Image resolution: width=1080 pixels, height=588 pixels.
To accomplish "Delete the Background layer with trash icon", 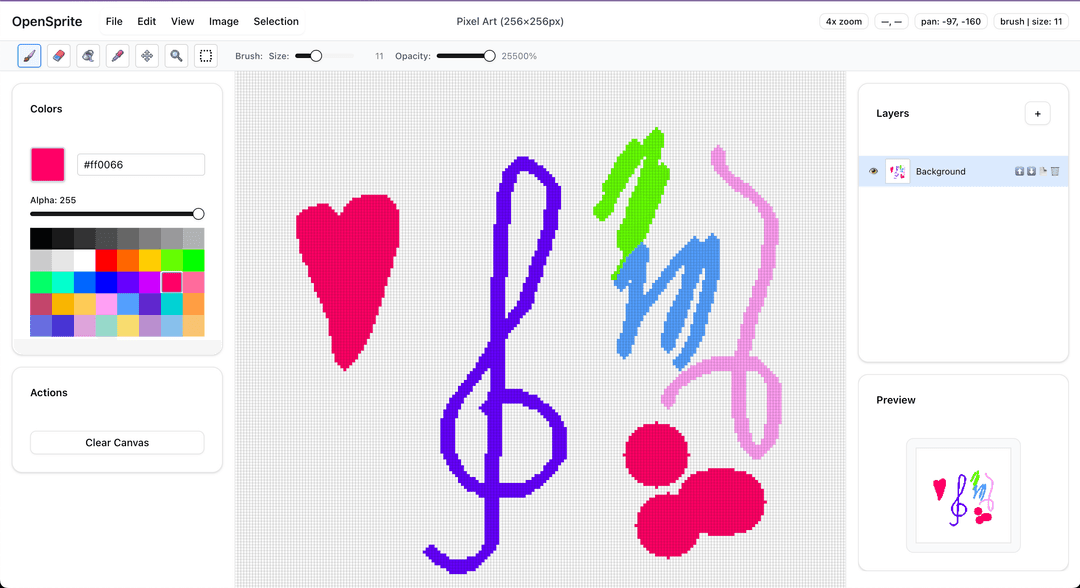I will pyautogui.click(x=1055, y=171).
